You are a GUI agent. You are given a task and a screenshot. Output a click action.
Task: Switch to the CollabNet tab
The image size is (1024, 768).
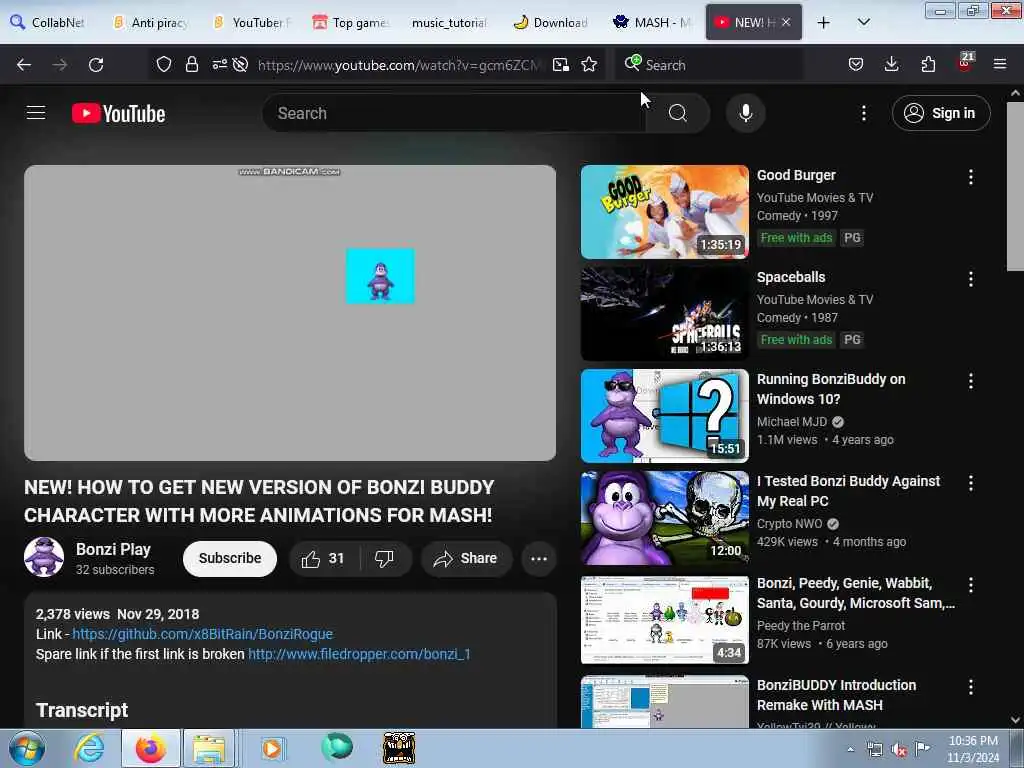click(49, 22)
